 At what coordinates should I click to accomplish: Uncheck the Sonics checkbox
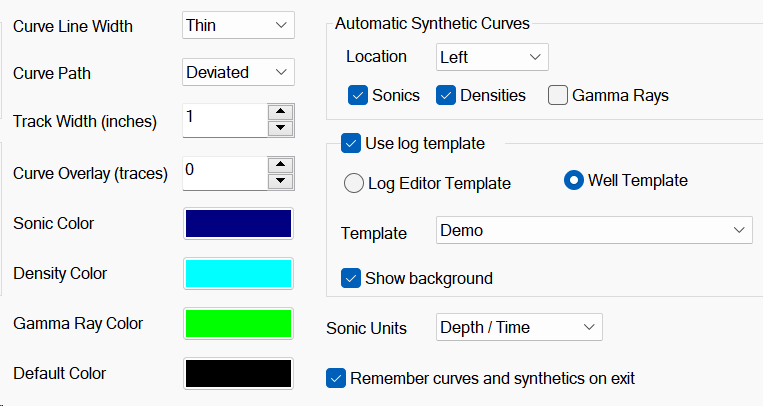pyautogui.click(x=357, y=96)
